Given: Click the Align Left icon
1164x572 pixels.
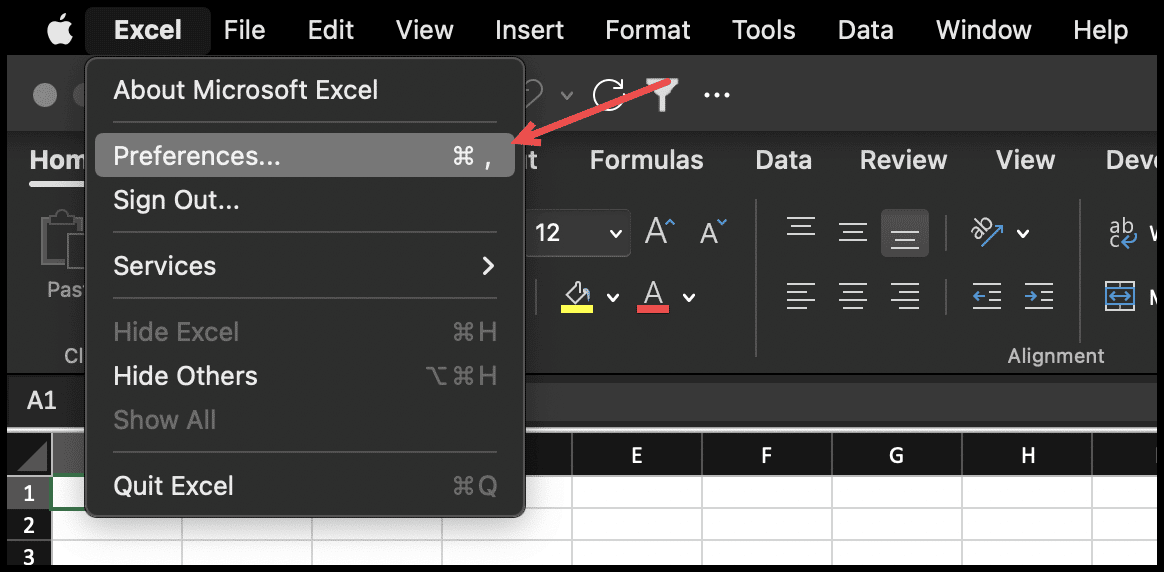Looking at the screenshot, I should coord(800,297).
